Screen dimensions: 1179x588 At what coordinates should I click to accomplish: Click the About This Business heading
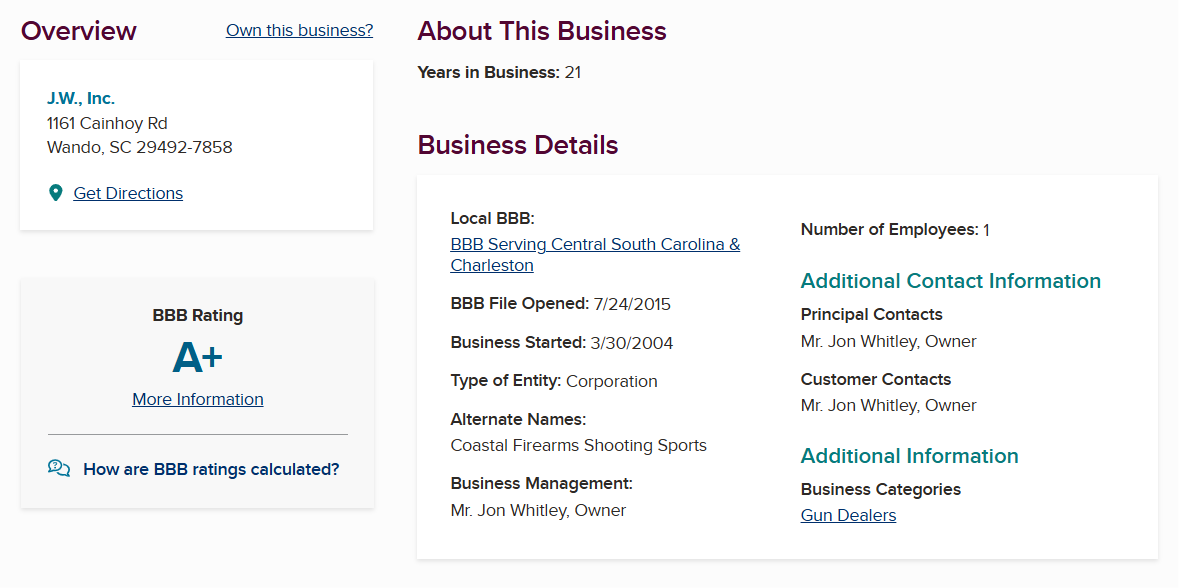(x=541, y=31)
